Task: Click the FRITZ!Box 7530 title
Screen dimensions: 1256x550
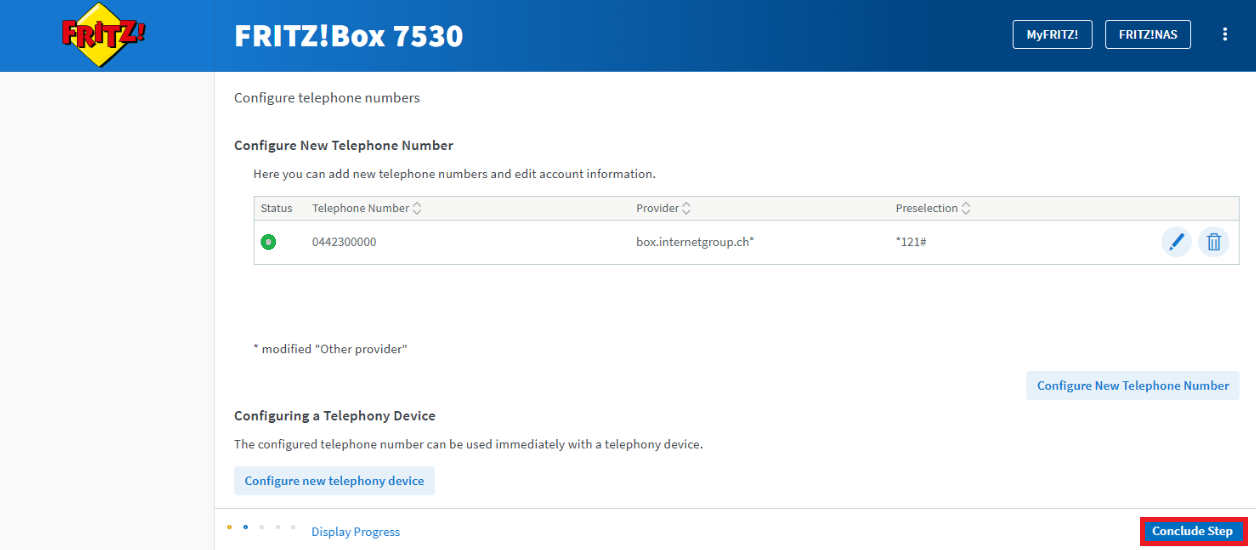Action: 349,36
